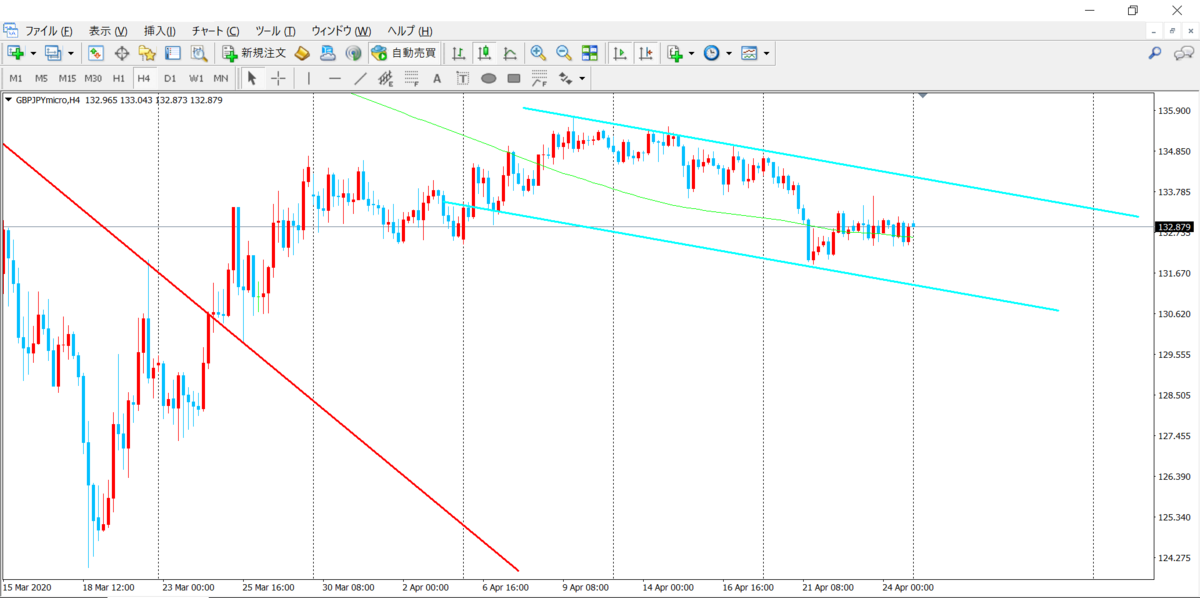Open the Data Window crosshair icon

[x=122, y=53]
